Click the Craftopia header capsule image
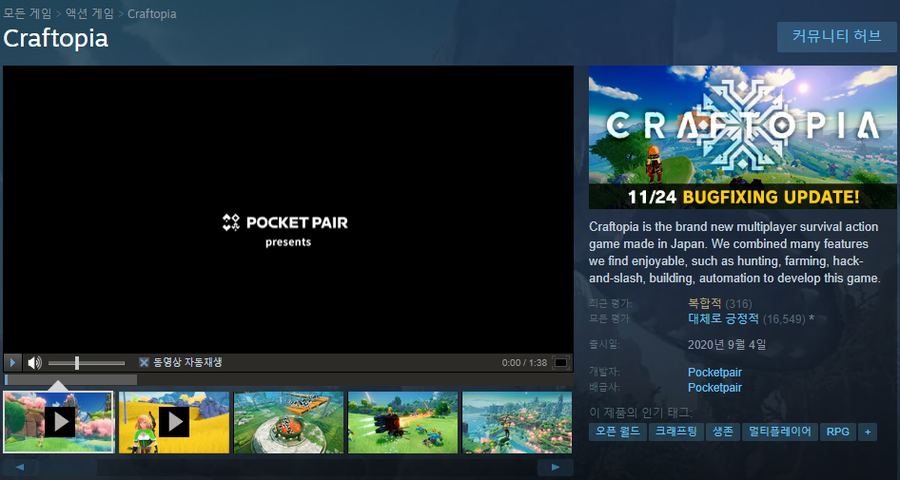 743,137
